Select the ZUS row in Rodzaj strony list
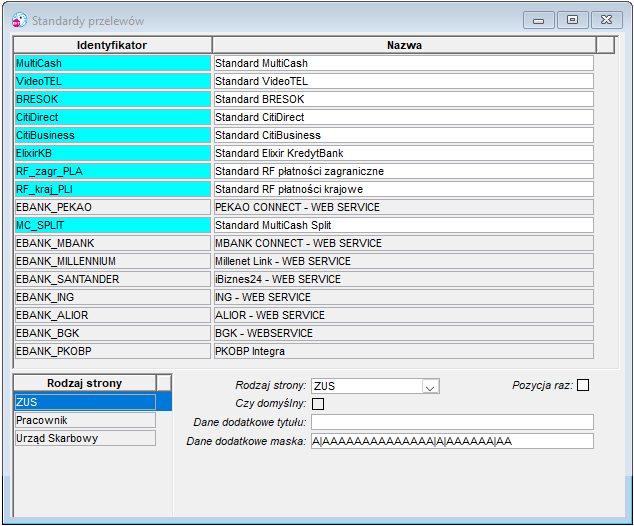The image size is (634, 526). 85,402
